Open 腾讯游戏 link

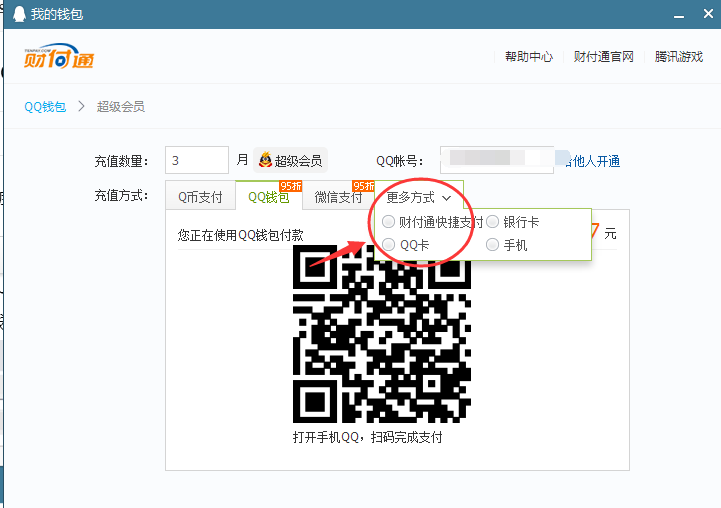point(679,57)
